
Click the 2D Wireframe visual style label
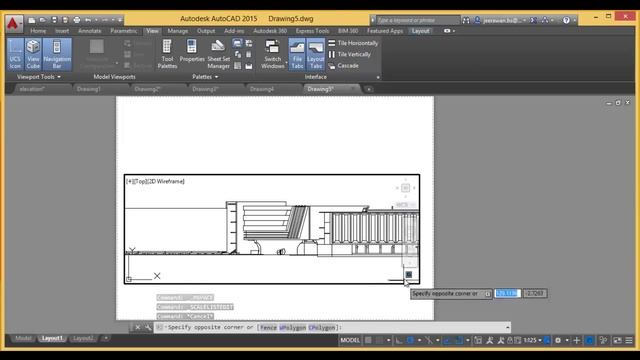tap(166, 181)
